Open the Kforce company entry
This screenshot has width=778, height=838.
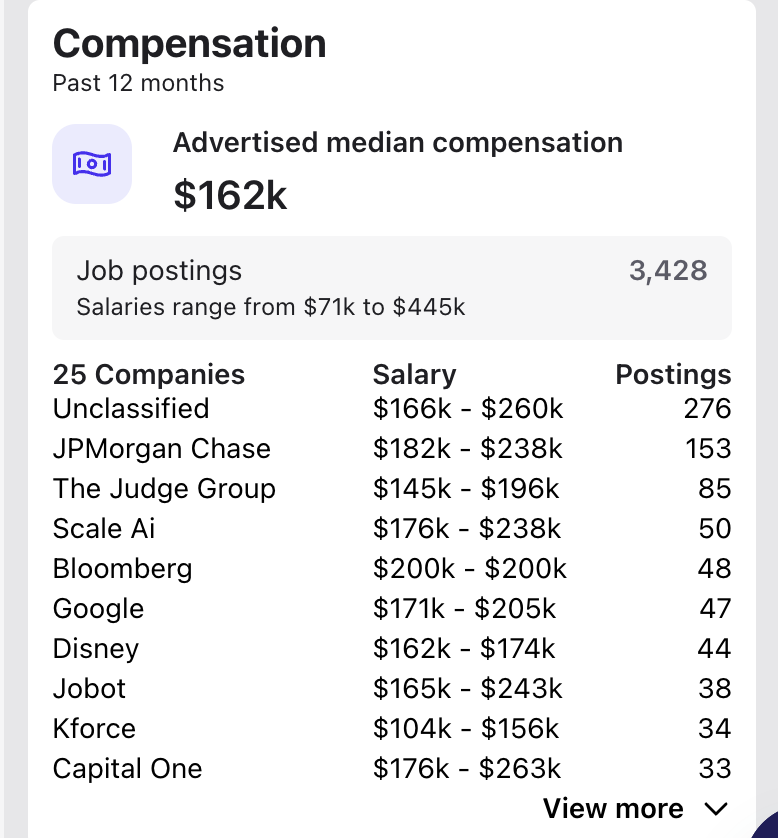[x=94, y=729]
